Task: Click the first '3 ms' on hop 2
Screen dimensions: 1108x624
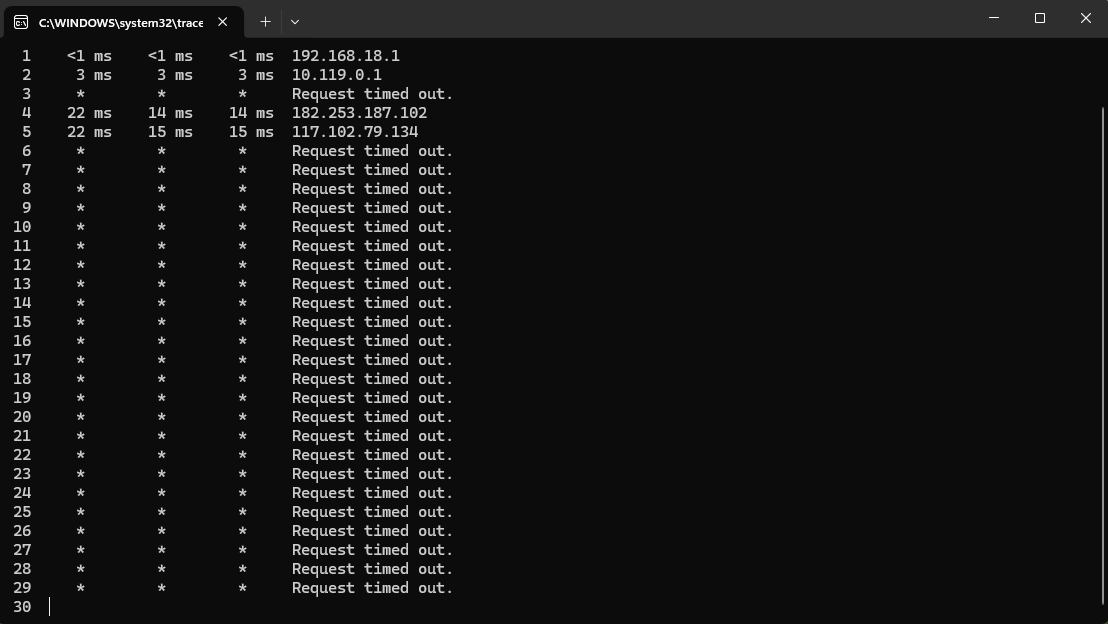Action: [93, 75]
